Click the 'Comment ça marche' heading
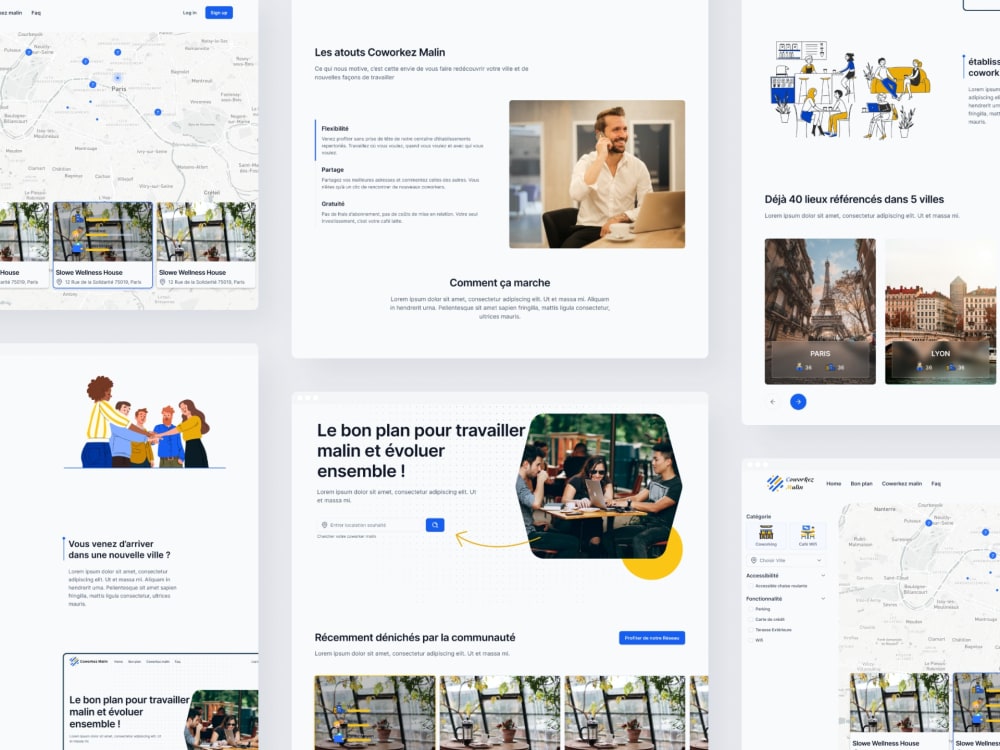Viewport: 1000px width, 750px height. (499, 283)
